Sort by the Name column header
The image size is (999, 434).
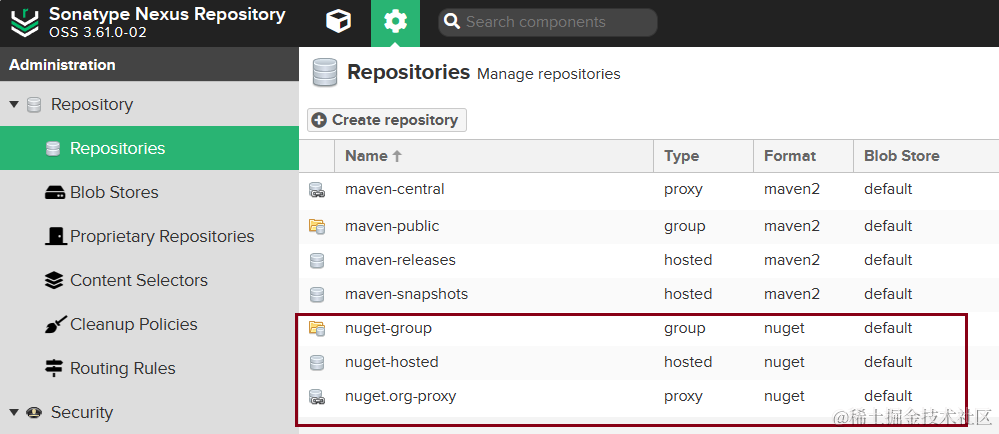[494, 156]
